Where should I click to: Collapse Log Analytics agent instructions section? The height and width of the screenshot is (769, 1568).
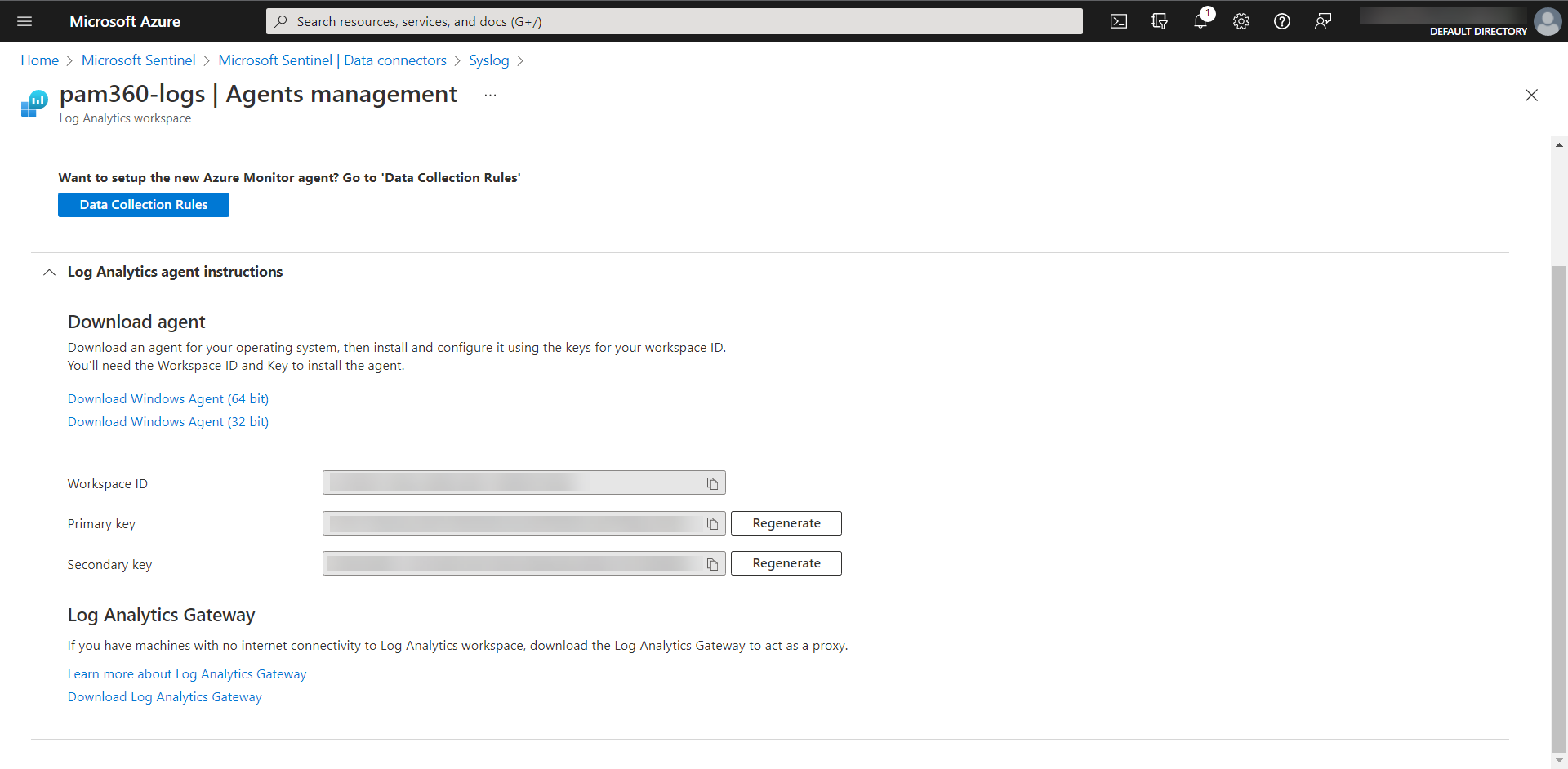[50, 272]
